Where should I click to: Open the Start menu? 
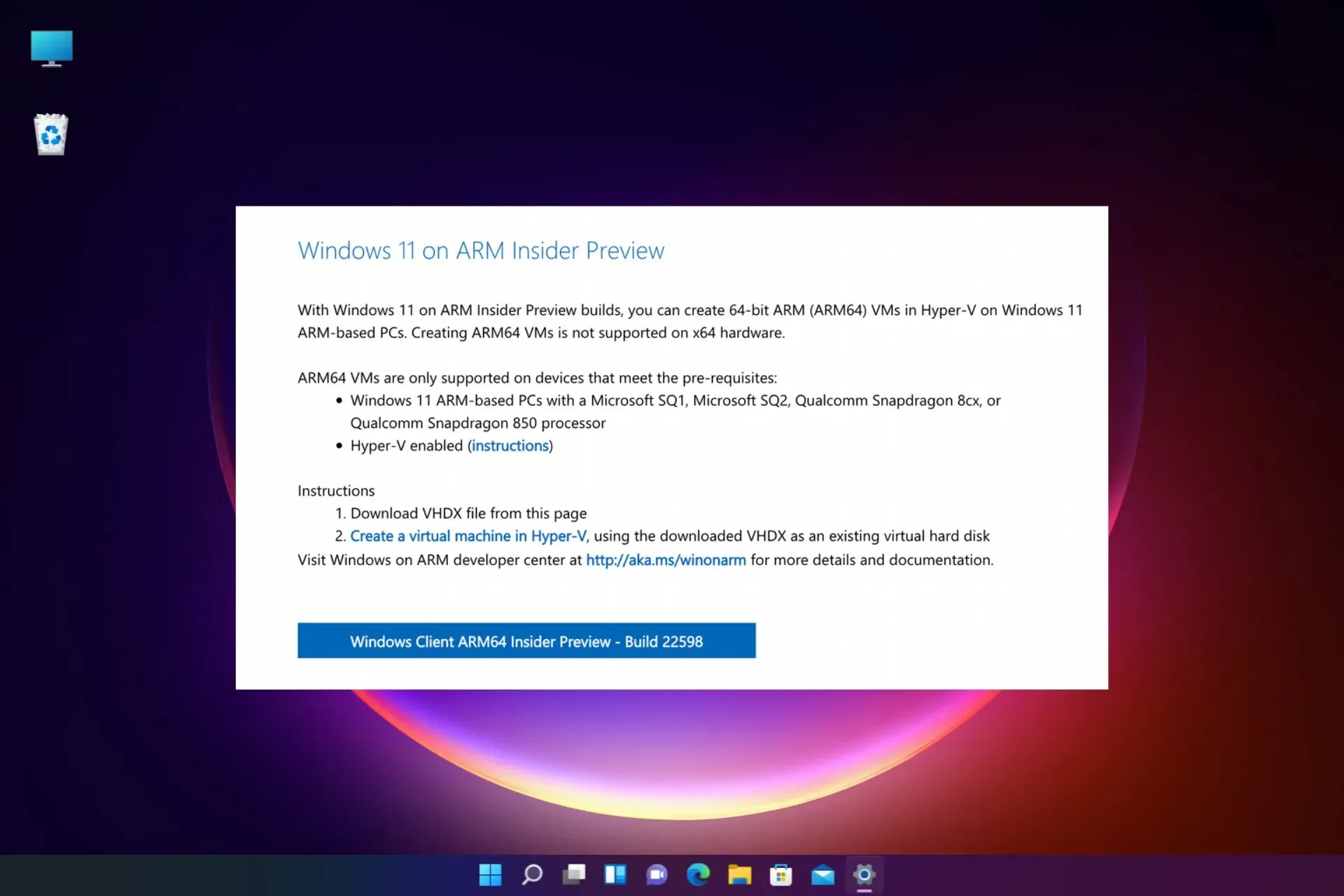pyautogui.click(x=490, y=875)
